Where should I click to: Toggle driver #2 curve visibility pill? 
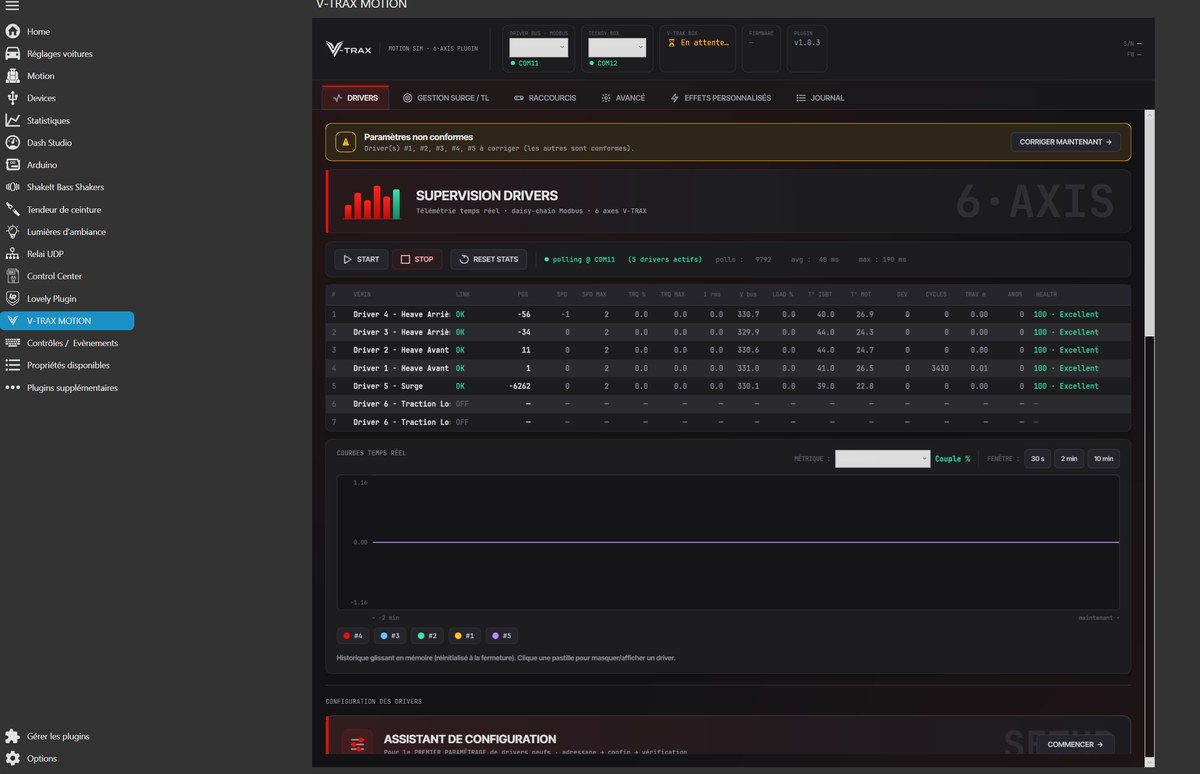428,636
